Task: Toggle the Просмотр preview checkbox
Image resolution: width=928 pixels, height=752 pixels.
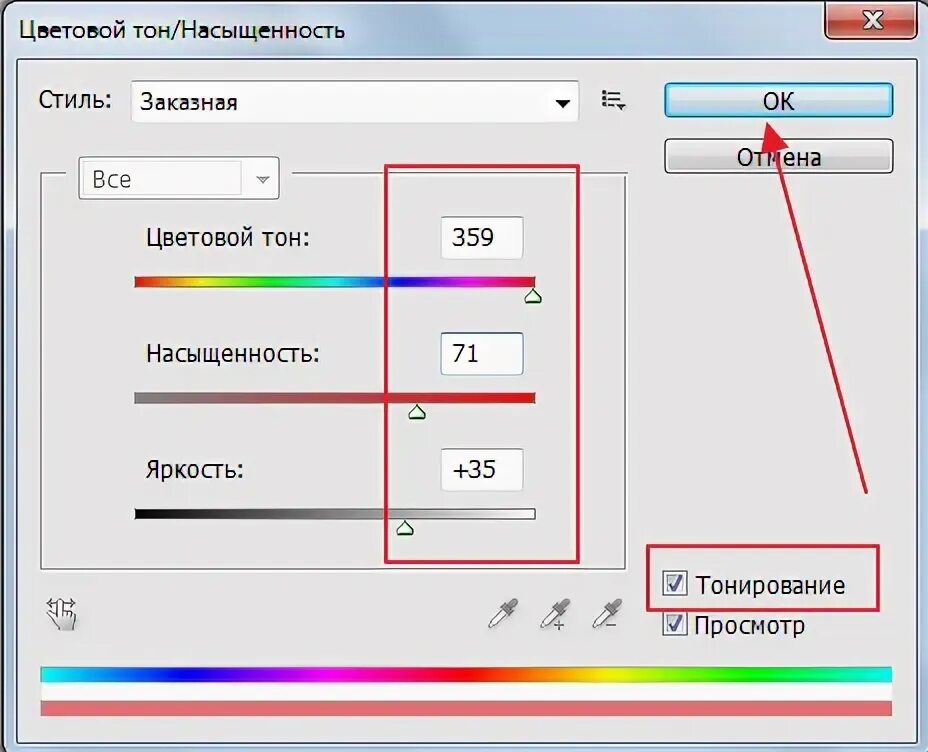Action: point(674,624)
